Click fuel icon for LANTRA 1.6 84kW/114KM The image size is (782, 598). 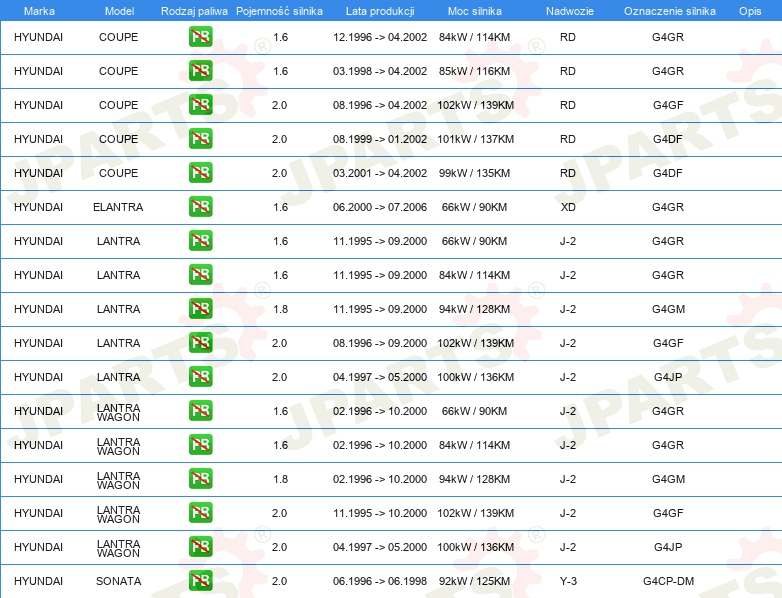tap(200, 275)
